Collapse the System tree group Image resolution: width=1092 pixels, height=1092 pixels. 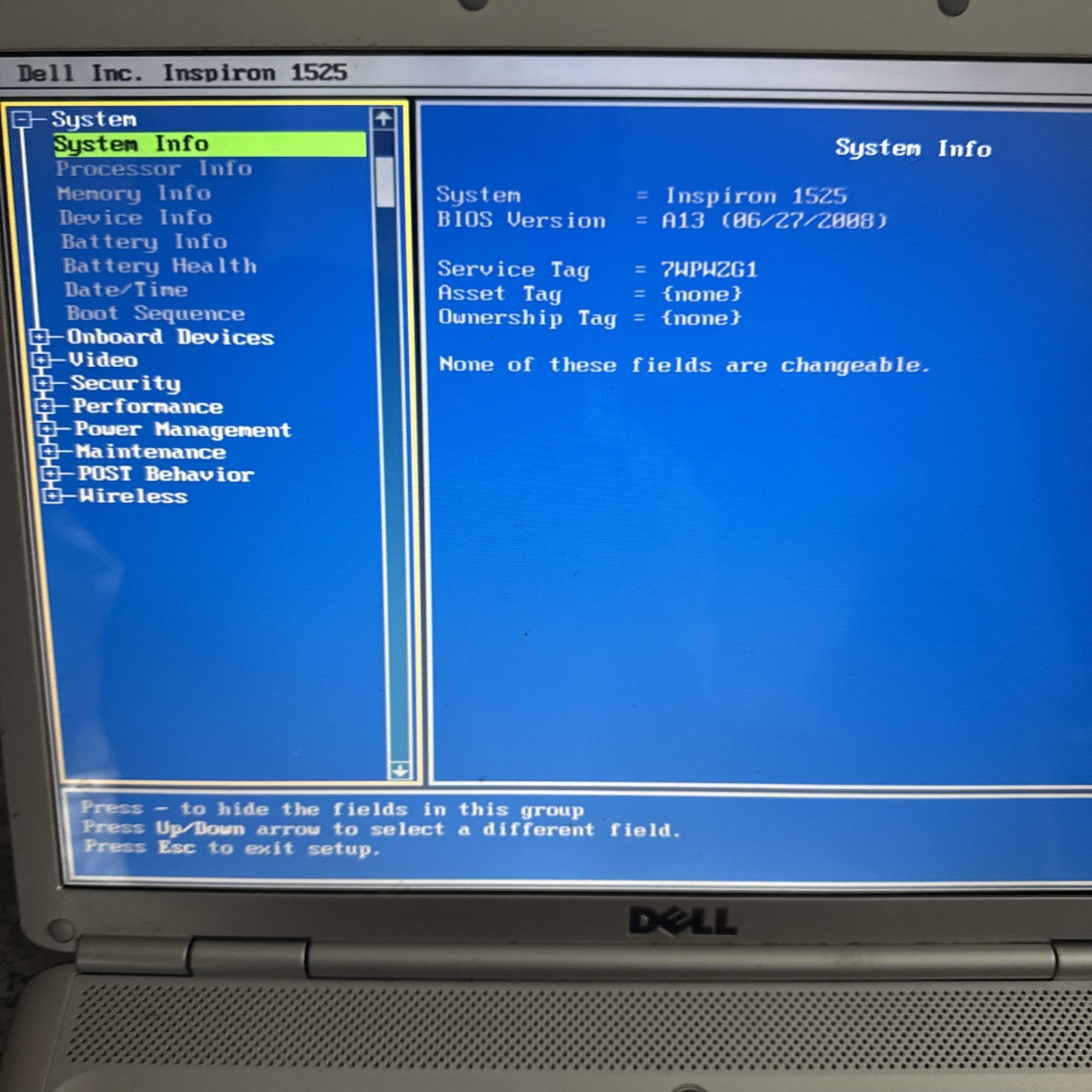pos(23,119)
